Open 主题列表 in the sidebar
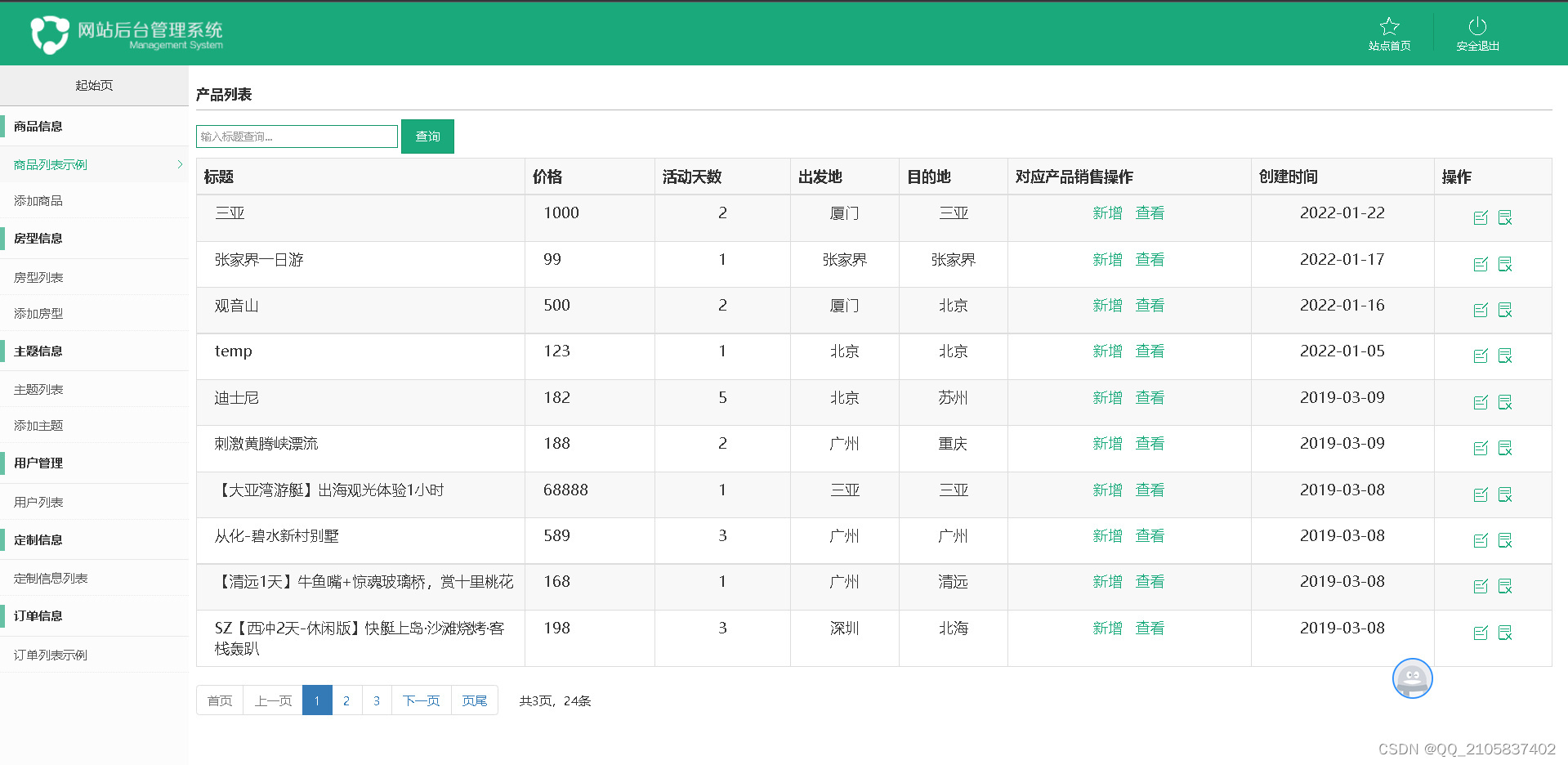This screenshot has height=765, width=1568. pos(38,389)
